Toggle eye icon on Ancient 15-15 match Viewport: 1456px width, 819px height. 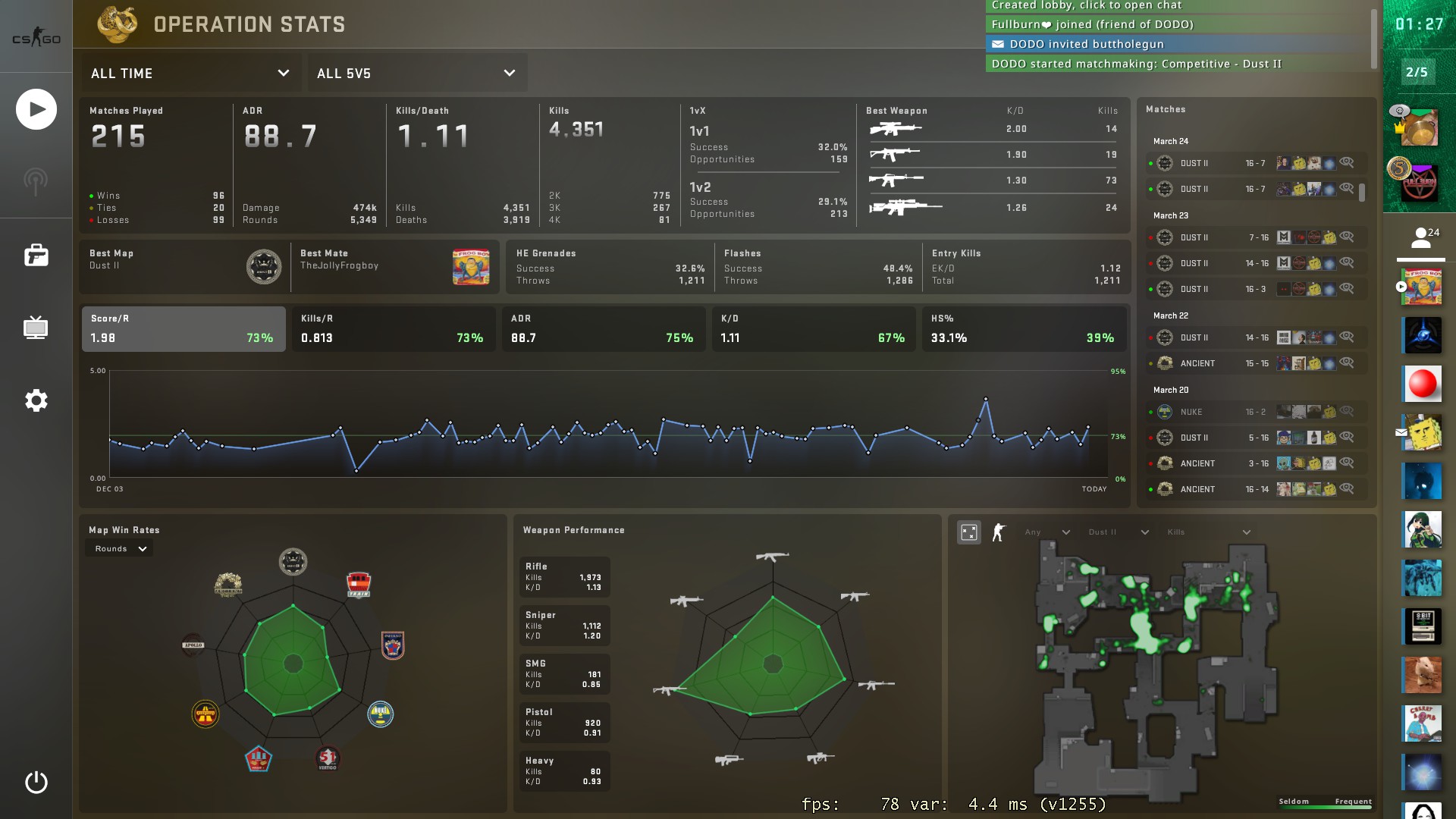click(x=1347, y=362)
